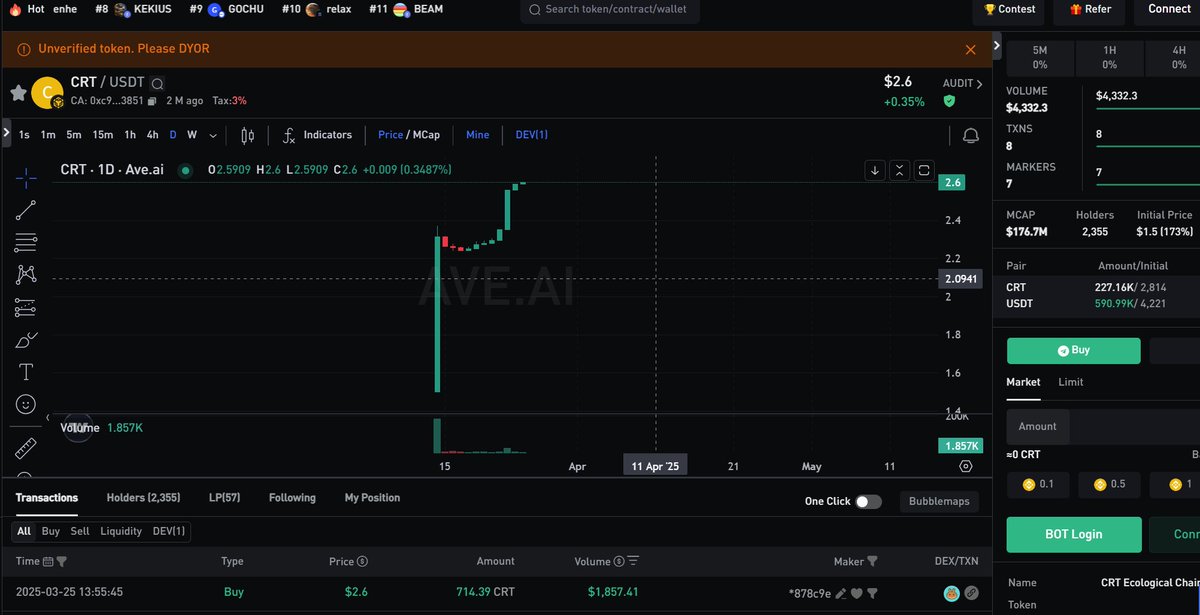Toggle the One Click switch
The height and width of the screenshot is (615, 1200).
click(868, 501)
